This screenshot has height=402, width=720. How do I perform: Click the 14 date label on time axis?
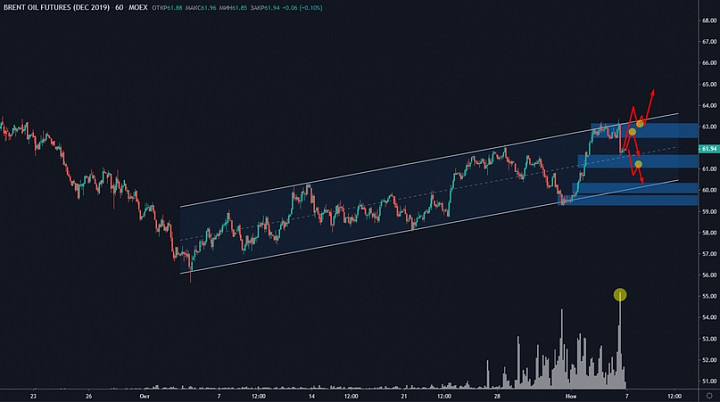[312, 396]
